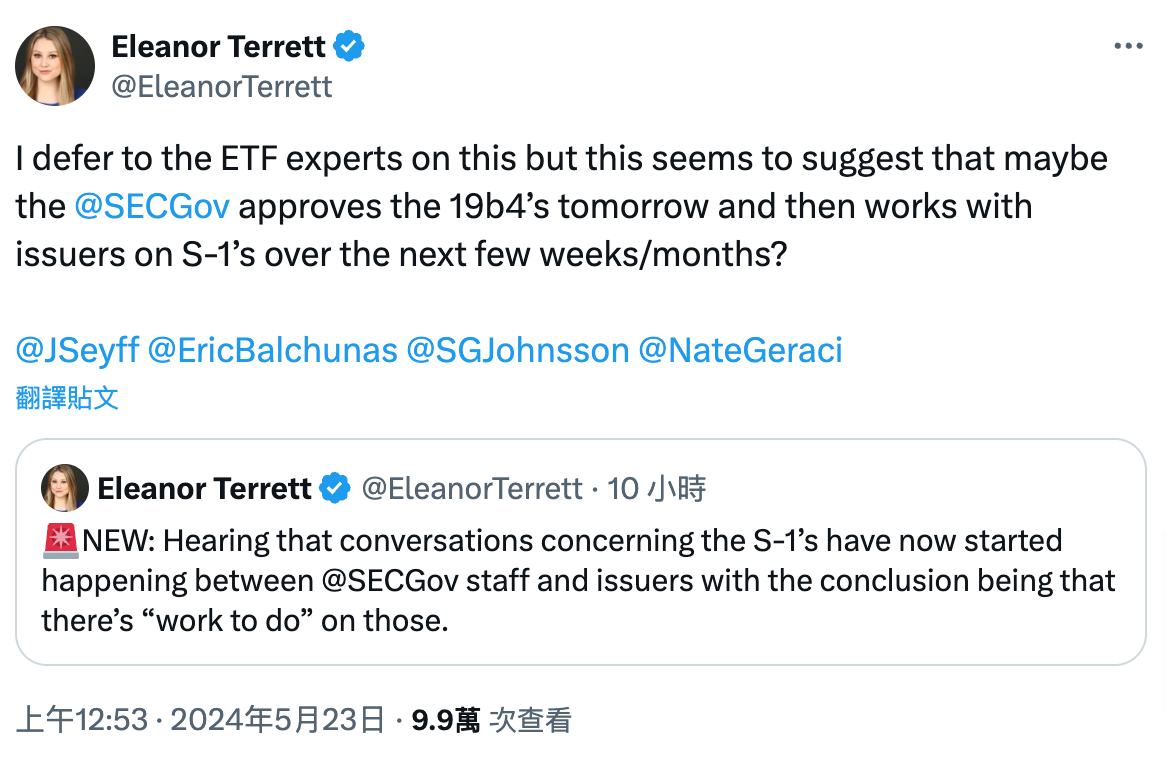
Task: Click the blue verified badge beside the main author name
Action: point(349,46)
